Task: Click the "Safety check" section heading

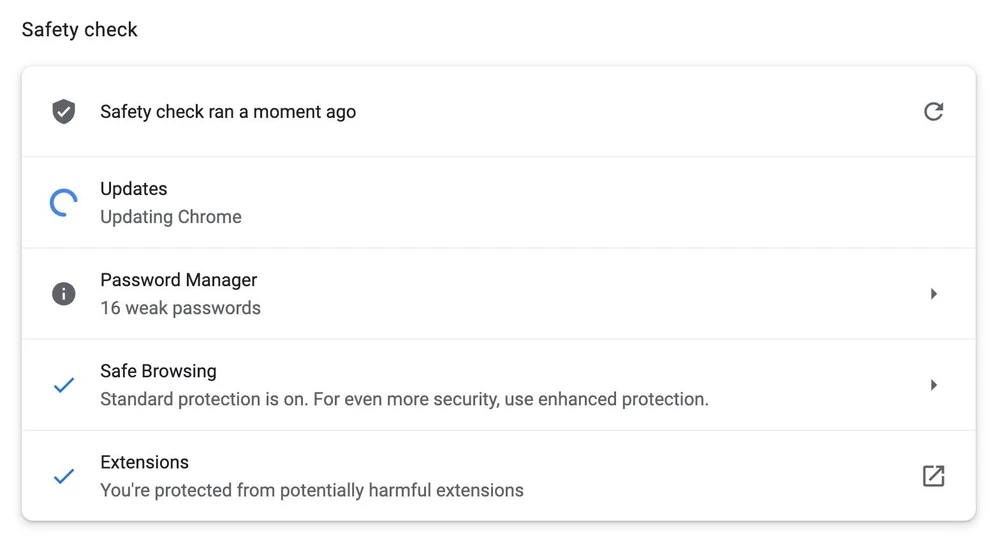Action: 80,30
